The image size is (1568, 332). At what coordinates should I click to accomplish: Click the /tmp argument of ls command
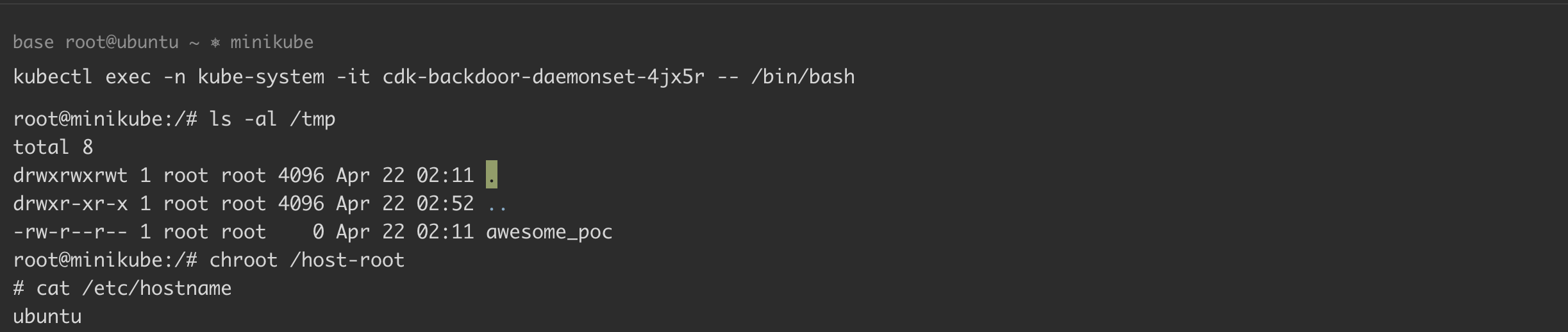(312, 119)
